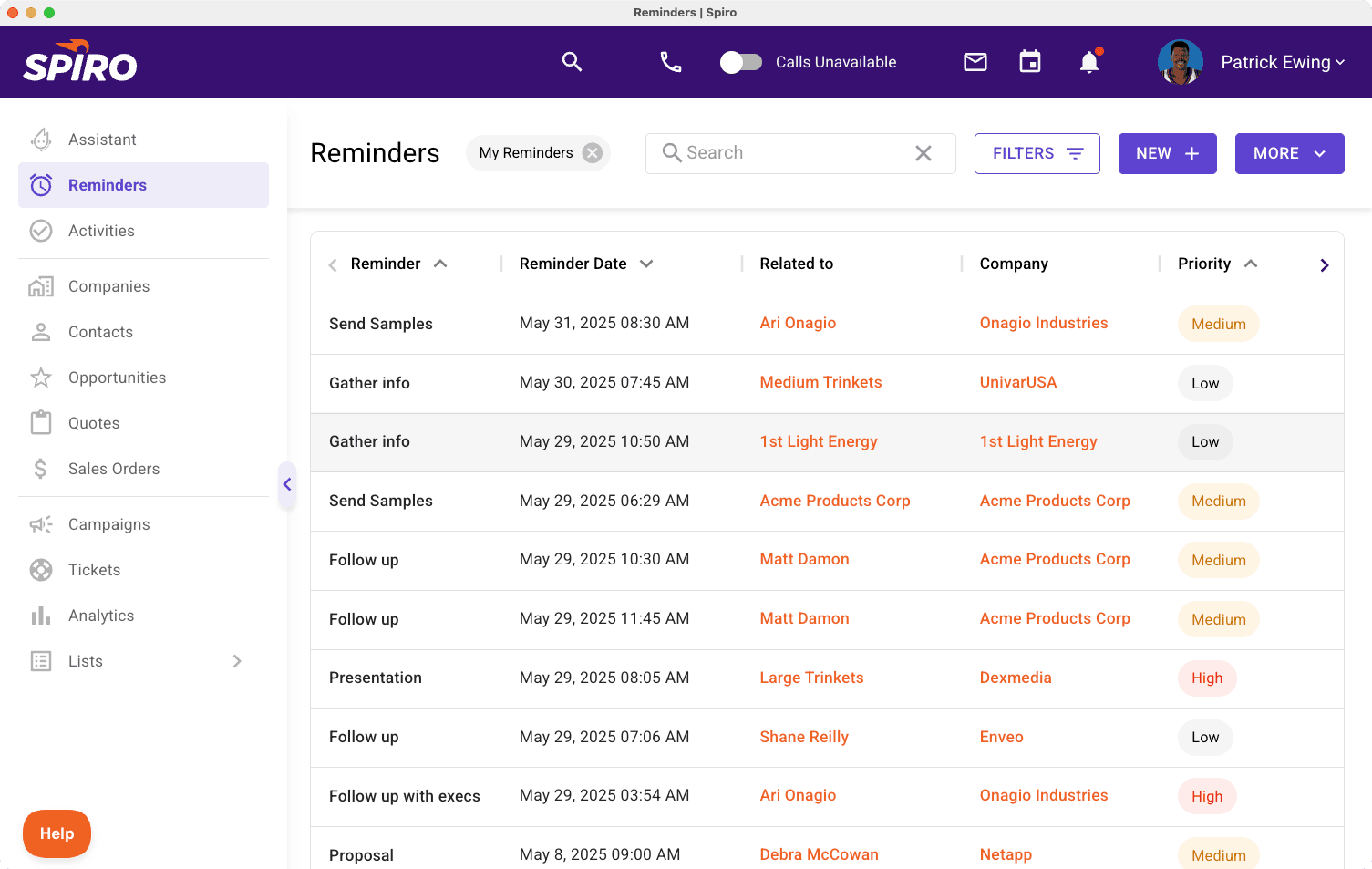Open the UnivarUSA company link
The image size is (1372, 869).
click(x=1018, y=382)
